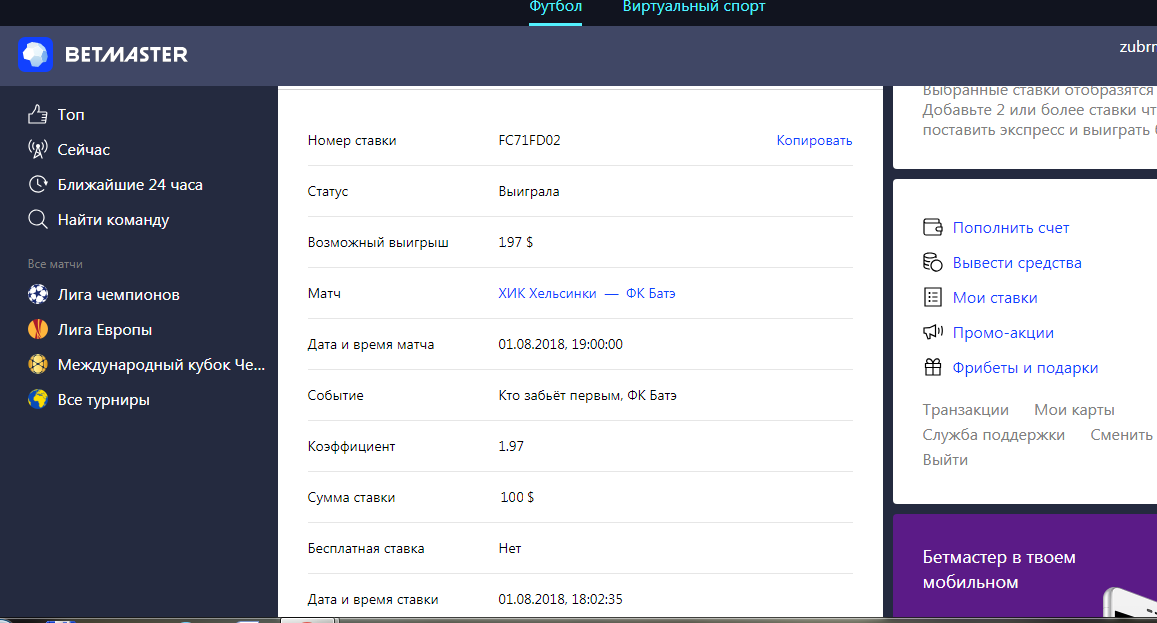Click the possible winnings value 197 $
Screen dimensions: 1157x623
pyautogui.click(x=515, y=242)
